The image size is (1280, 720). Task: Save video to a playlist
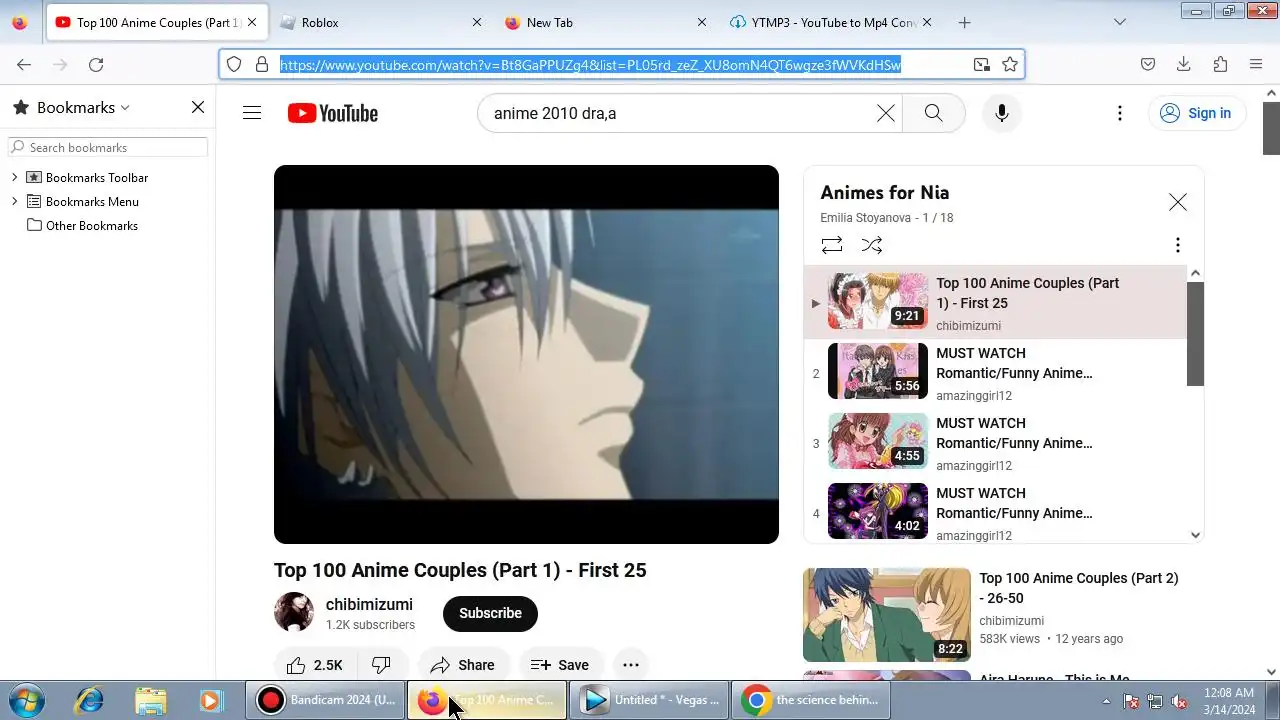tap(560, 665)
